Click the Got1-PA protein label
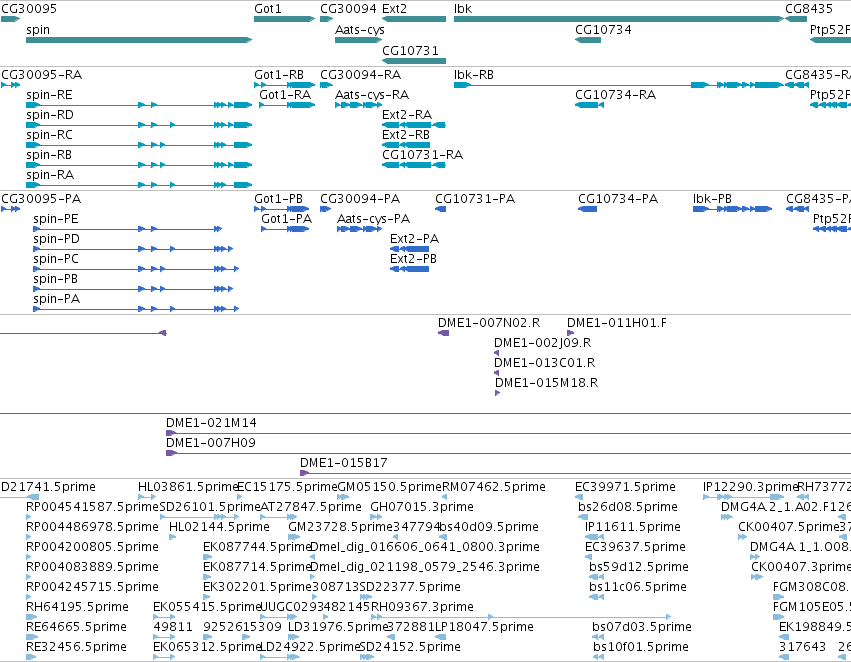This screenshot has width=851, height=662. 287,219
